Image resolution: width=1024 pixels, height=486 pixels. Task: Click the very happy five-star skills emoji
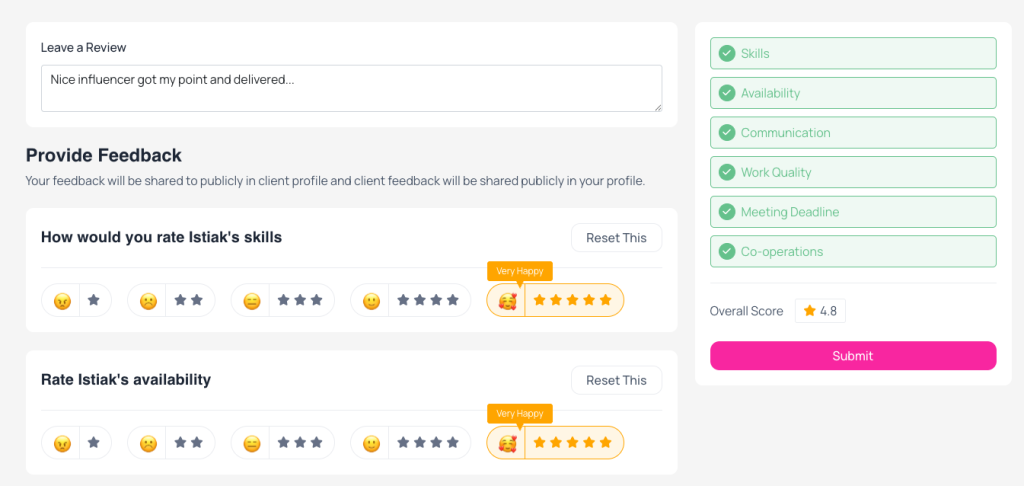coord(507,300)
